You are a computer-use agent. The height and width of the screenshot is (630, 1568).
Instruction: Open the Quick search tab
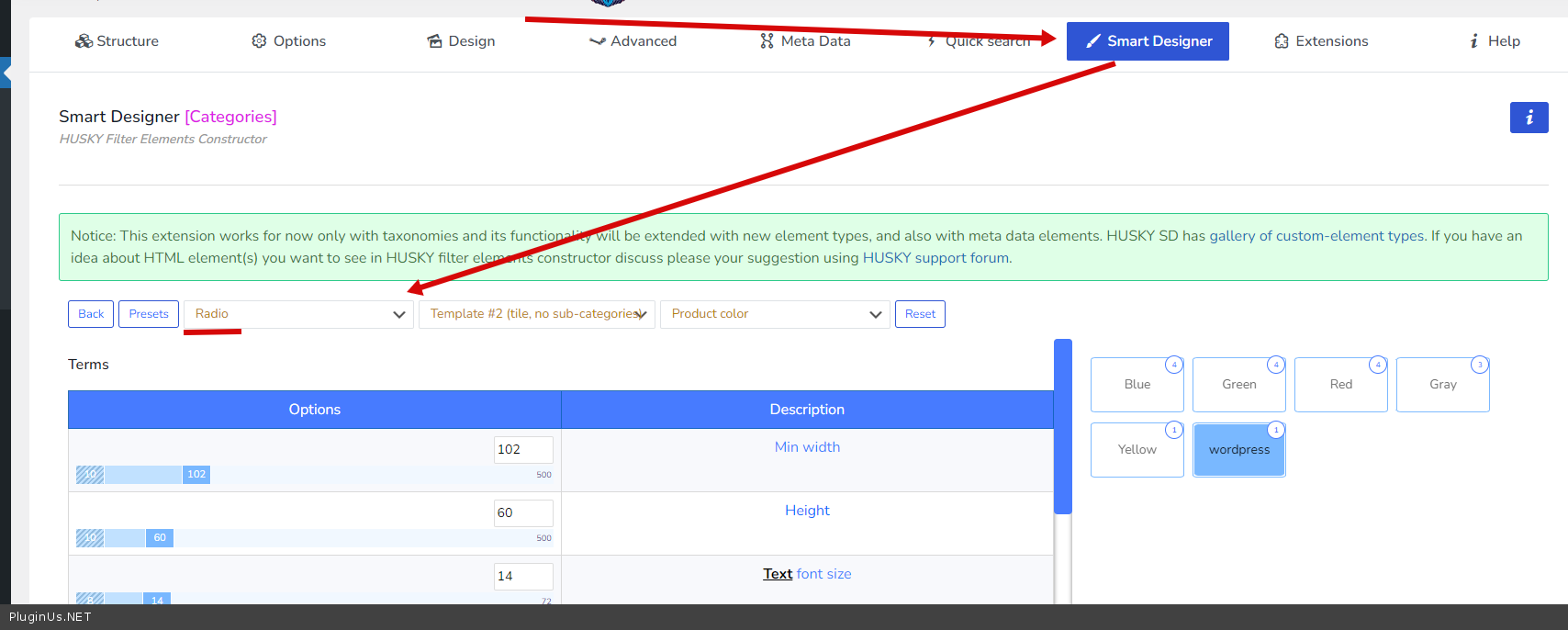point(979,41)
